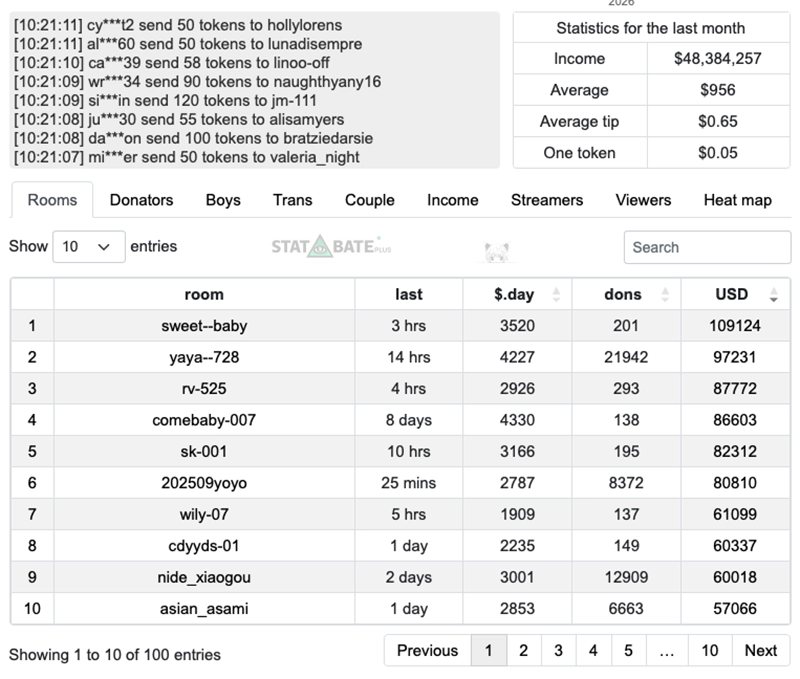The image size is (800, 679).
Task: Open the 202509yoyo room entry
Action: [x=204, y=483]
